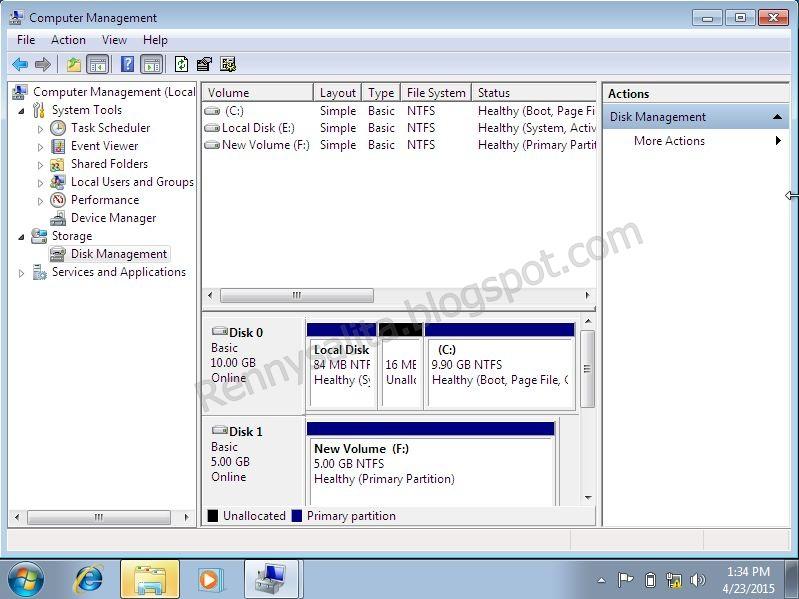Collapse the Storage node arrow
799x599 pixels.
tap(21, 237)
